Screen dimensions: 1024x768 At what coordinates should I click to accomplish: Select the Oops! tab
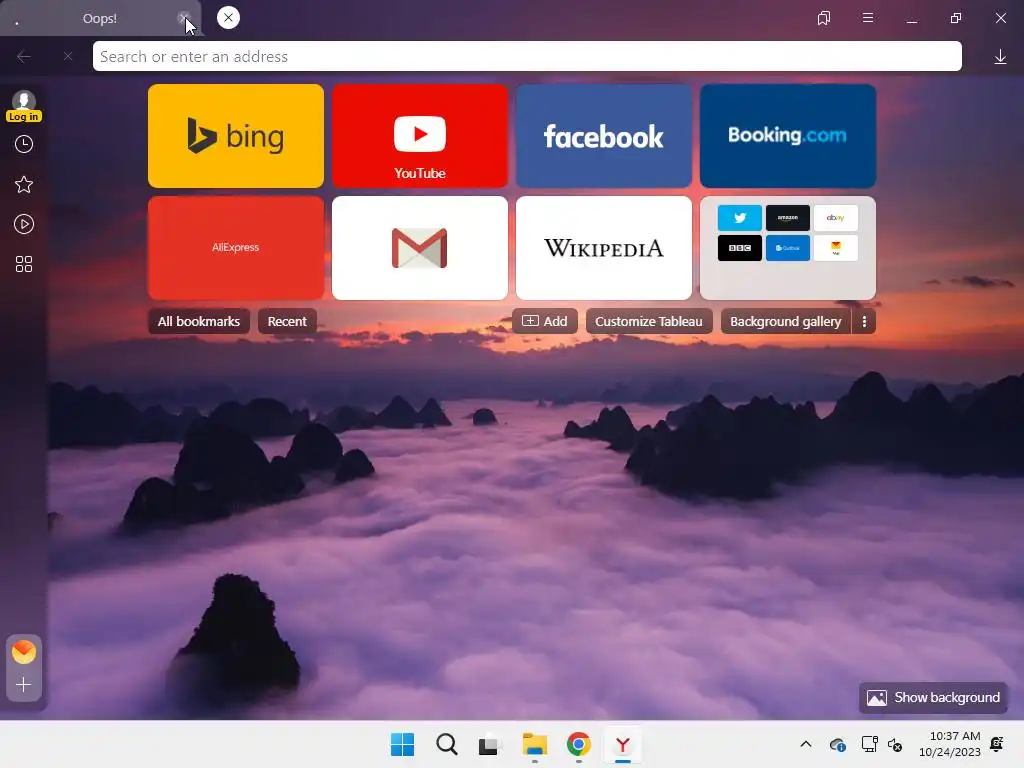click(x=100, y=18)
